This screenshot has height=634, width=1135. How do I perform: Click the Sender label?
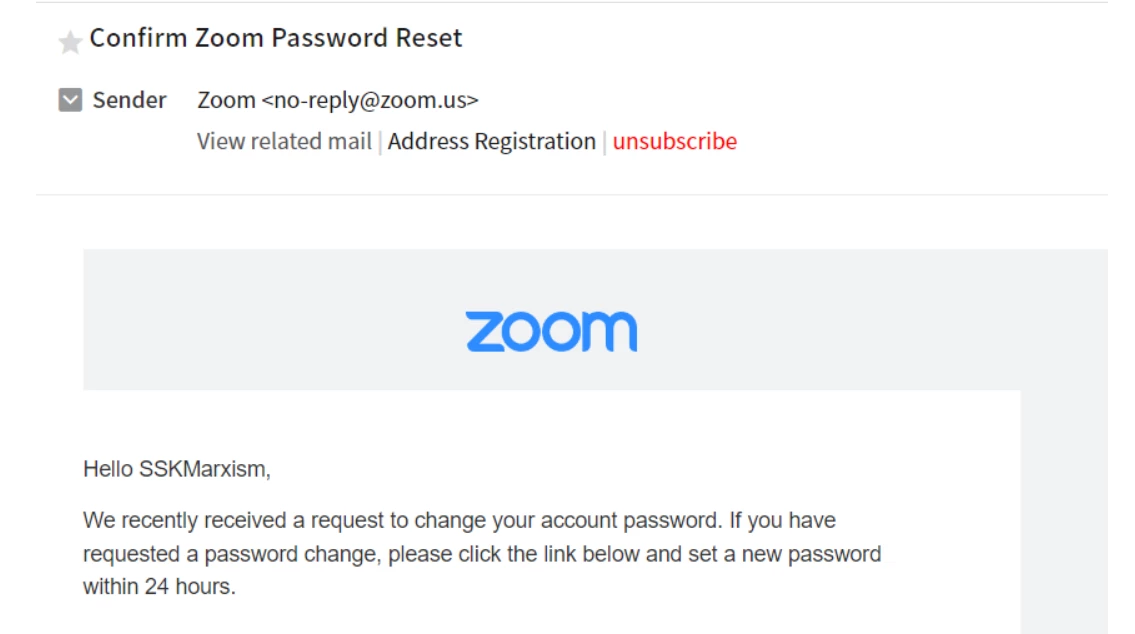[129, 100]
